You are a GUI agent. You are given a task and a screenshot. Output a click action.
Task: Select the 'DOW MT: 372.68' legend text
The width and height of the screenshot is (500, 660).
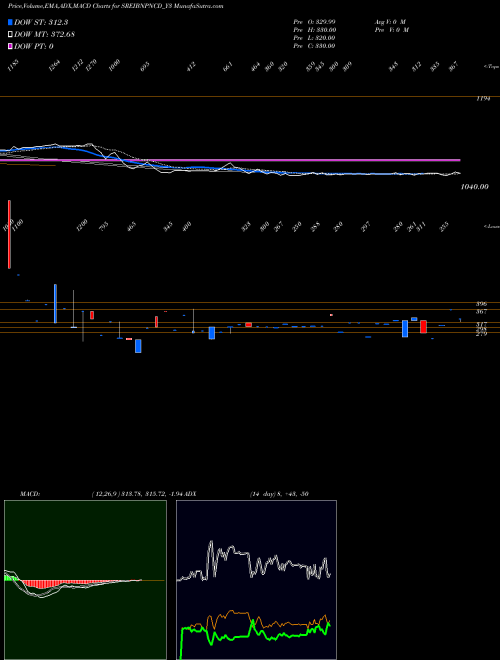[45, 34]
